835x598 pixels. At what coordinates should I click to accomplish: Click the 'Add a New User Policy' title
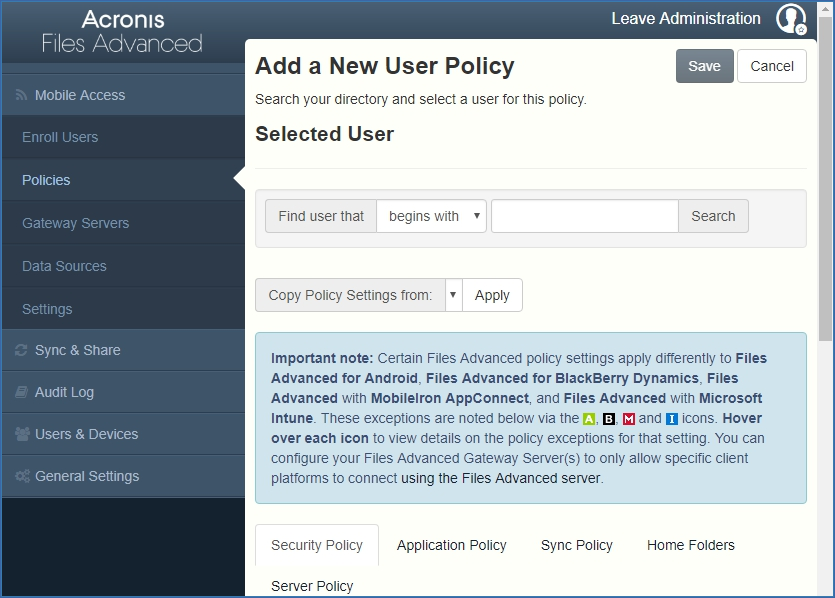coord(384,66)
